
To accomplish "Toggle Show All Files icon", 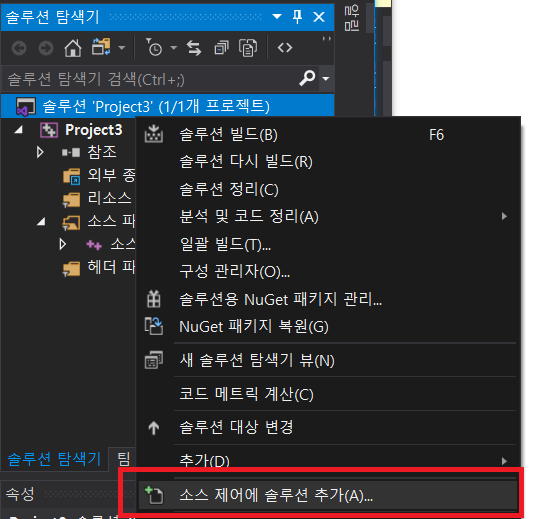I will 248,48.
